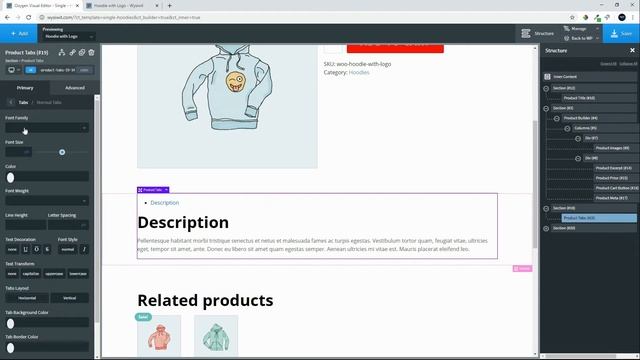Open the Back to WP menu
This screenshot has width=640, height=360.
click(581, 38)
